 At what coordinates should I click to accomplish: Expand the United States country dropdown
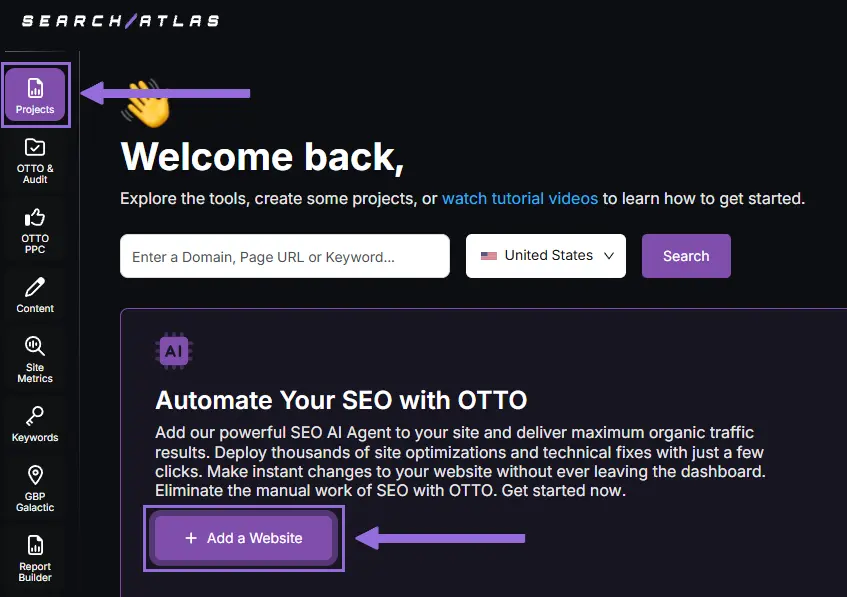pyautogui.click(x=546, y=256)
